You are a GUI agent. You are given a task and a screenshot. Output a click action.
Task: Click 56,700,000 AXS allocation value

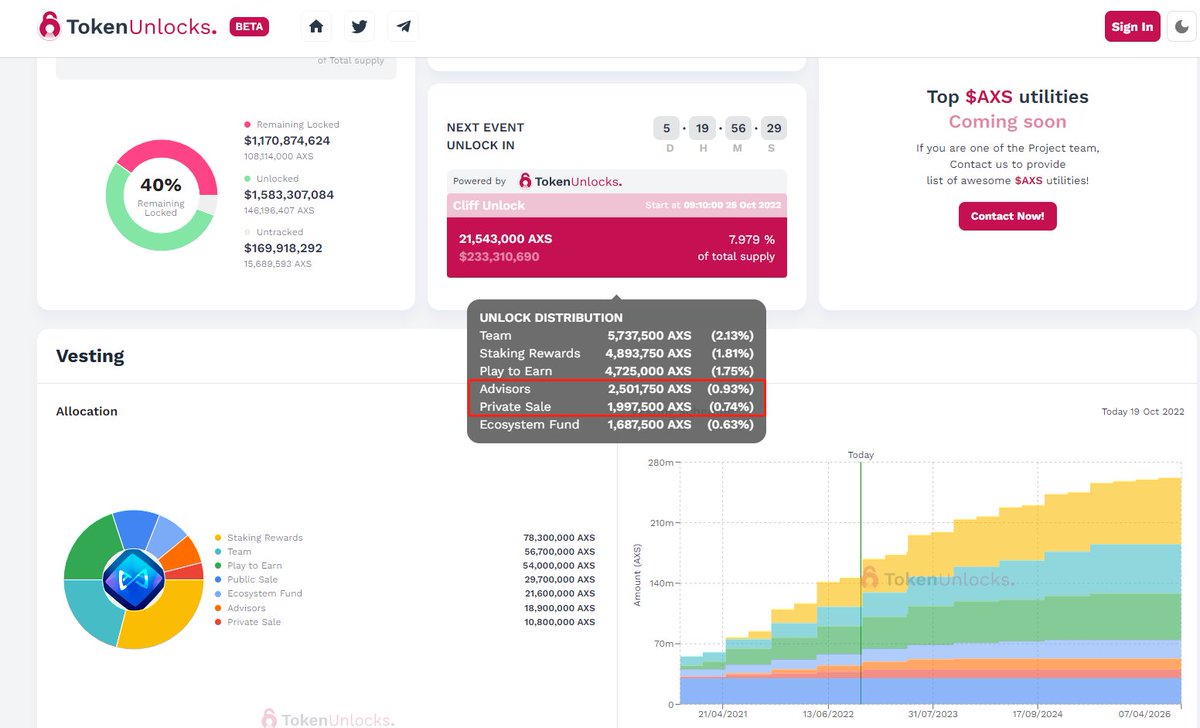click(x=559, y=552)
